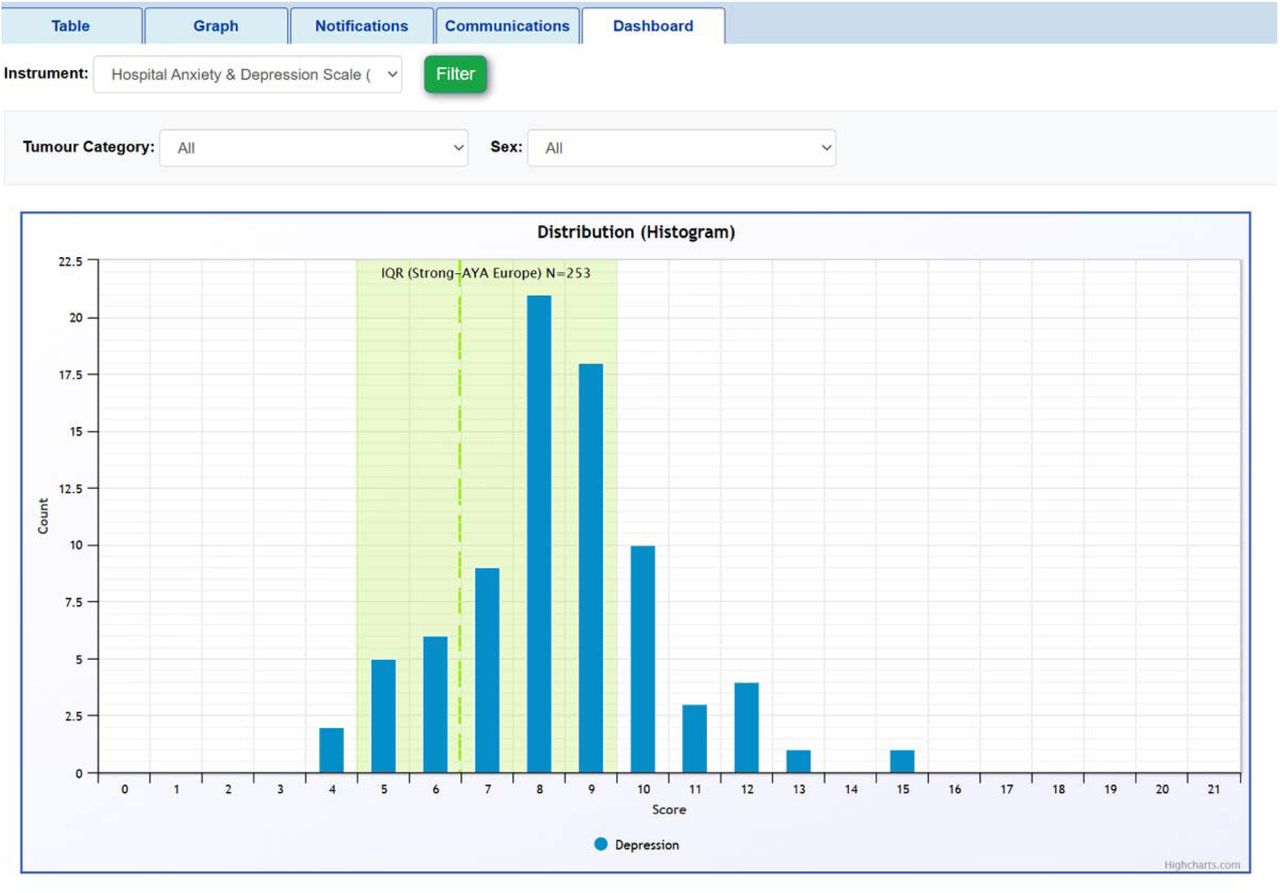Toggle the Depression series legend item

pyautogui.click(x=636, y=845)
